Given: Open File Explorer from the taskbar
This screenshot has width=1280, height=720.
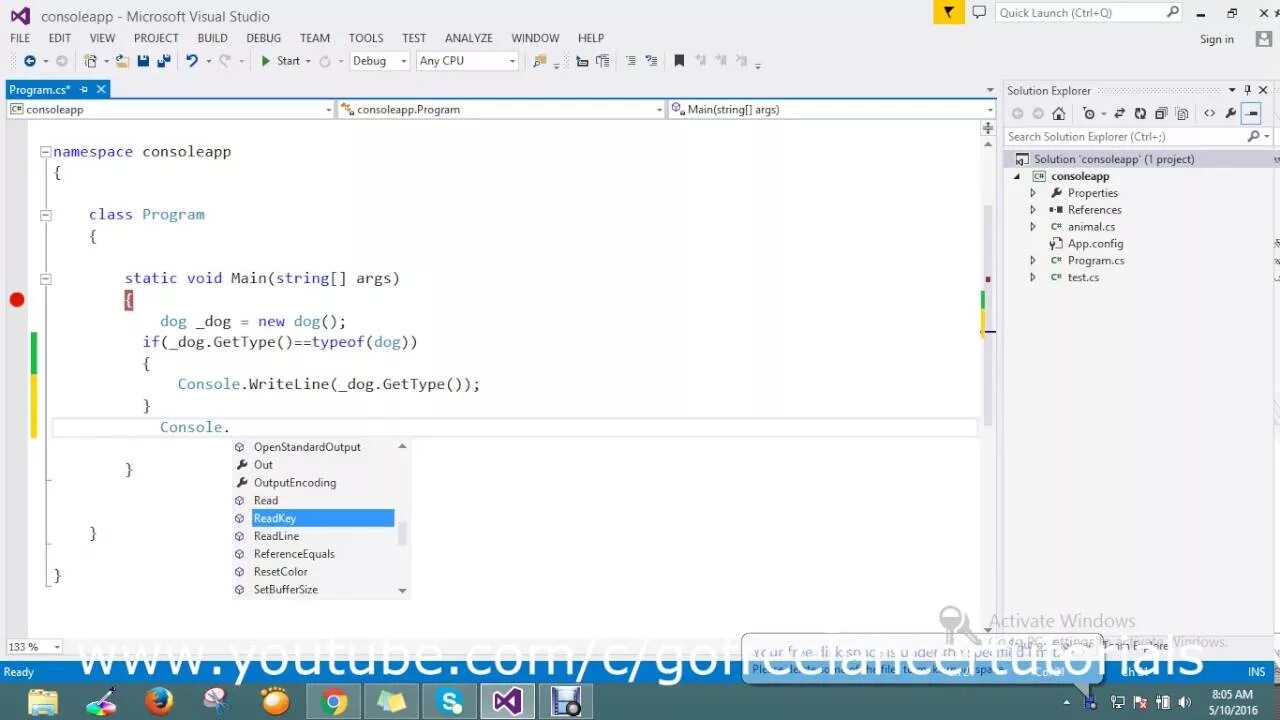Looking at the screenshot, I should [x=43, y=701].
